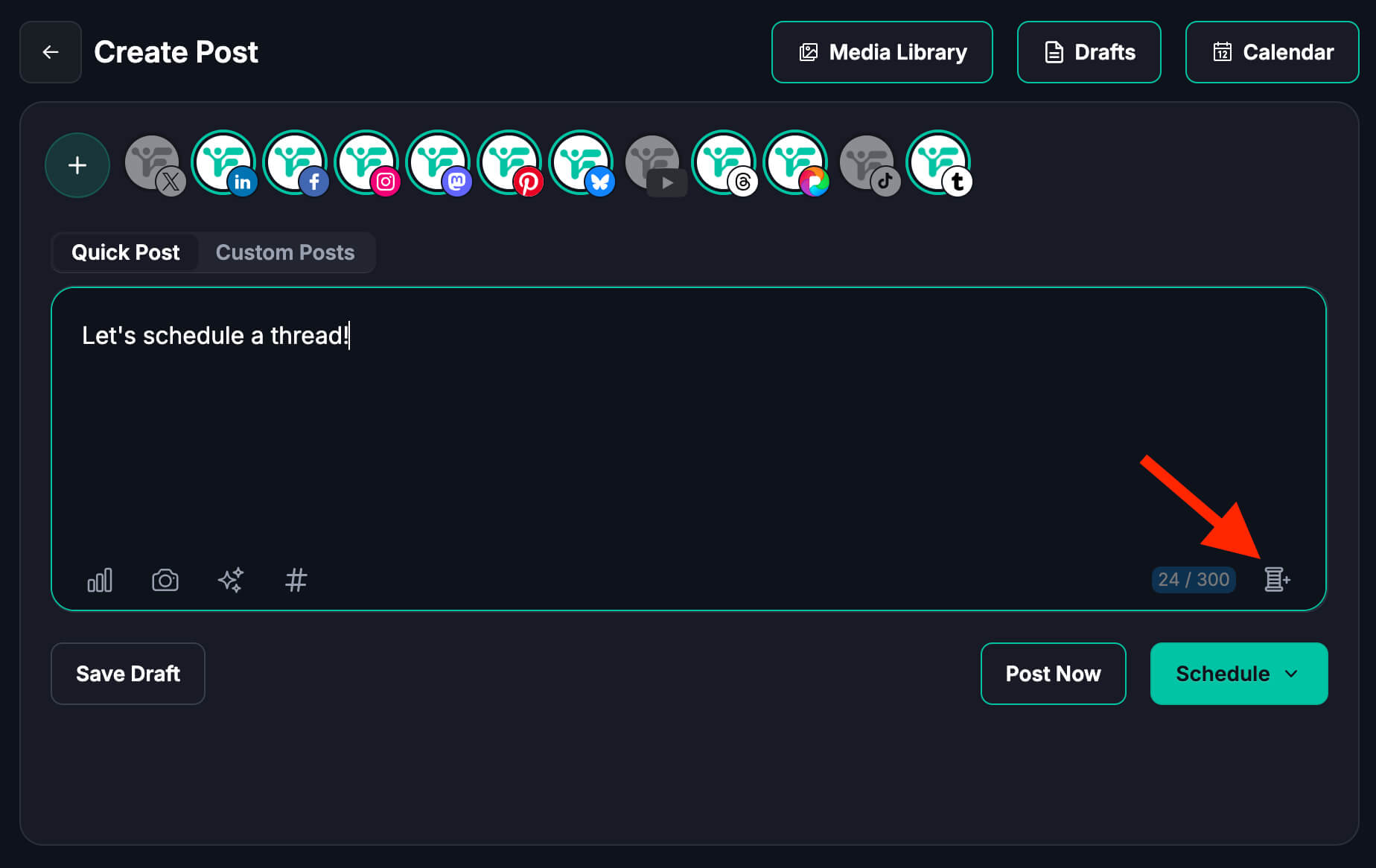This screenshot has width=1376, height=868.
Task: Click the camera media icon
Action: (x=165, y=580)
